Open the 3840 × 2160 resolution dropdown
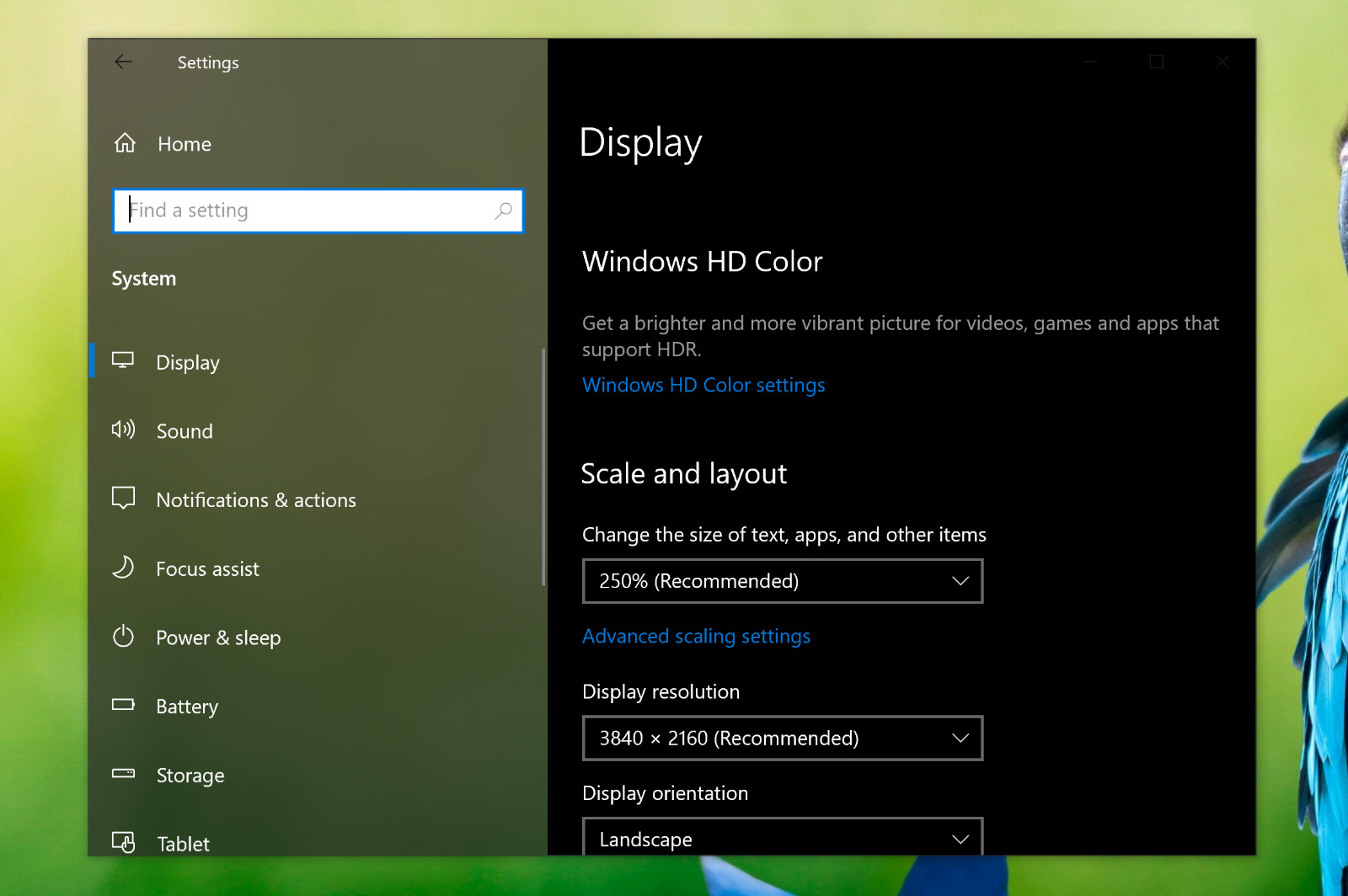This screenshot has height=896, width=1348. click(x=783, y=739)
